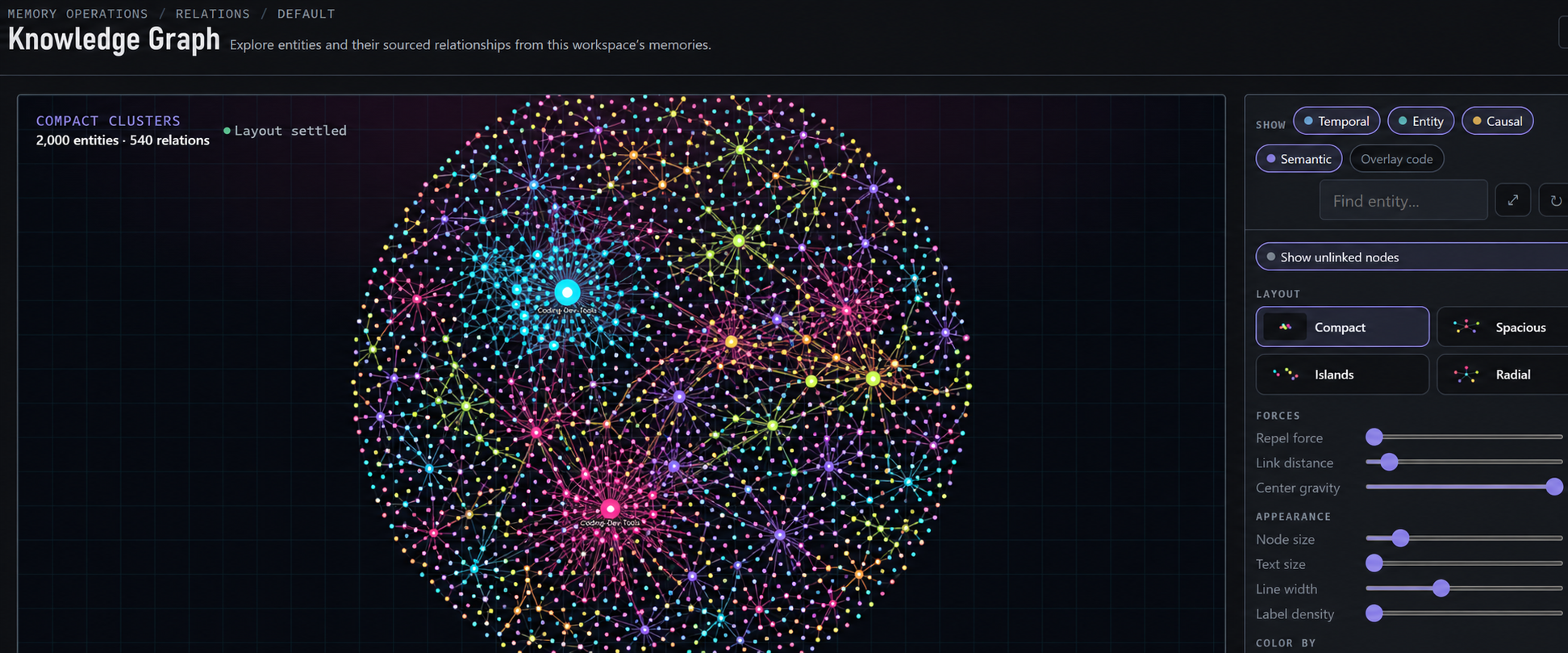Image resolution: width=1568 pixels, height=653 pixels.
Task: Select the Spacious layout
Action: [x=1502, y=327]
